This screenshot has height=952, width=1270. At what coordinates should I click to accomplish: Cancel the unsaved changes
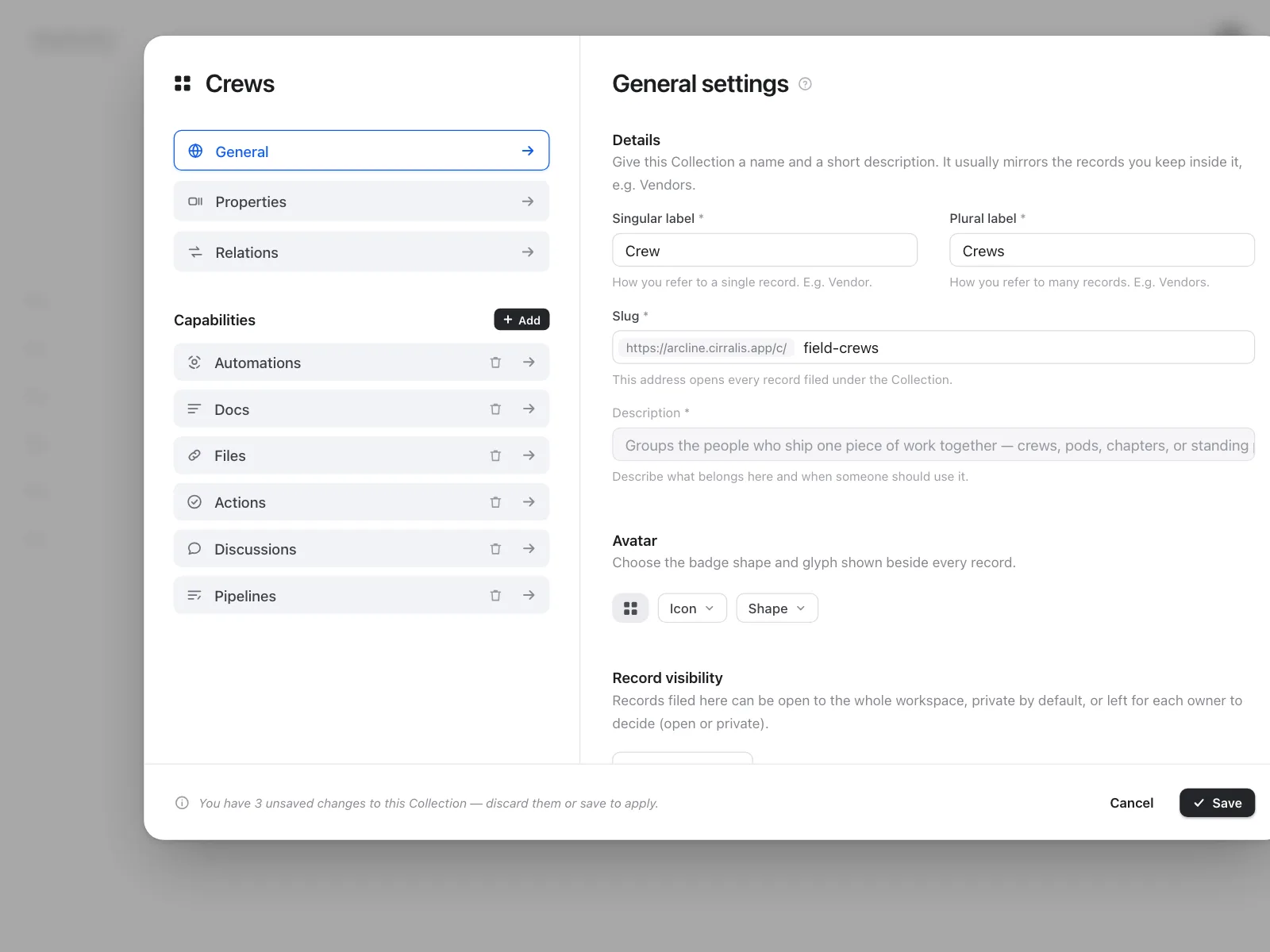coord(1131,803)
